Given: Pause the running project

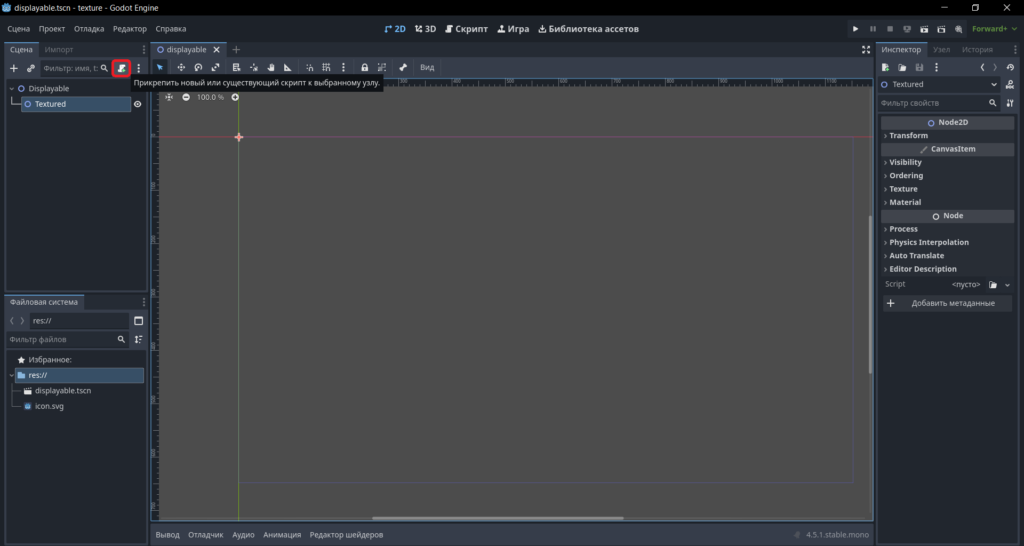Looking at the screenshot, I should pyautogui.click(x=872, y=29).
